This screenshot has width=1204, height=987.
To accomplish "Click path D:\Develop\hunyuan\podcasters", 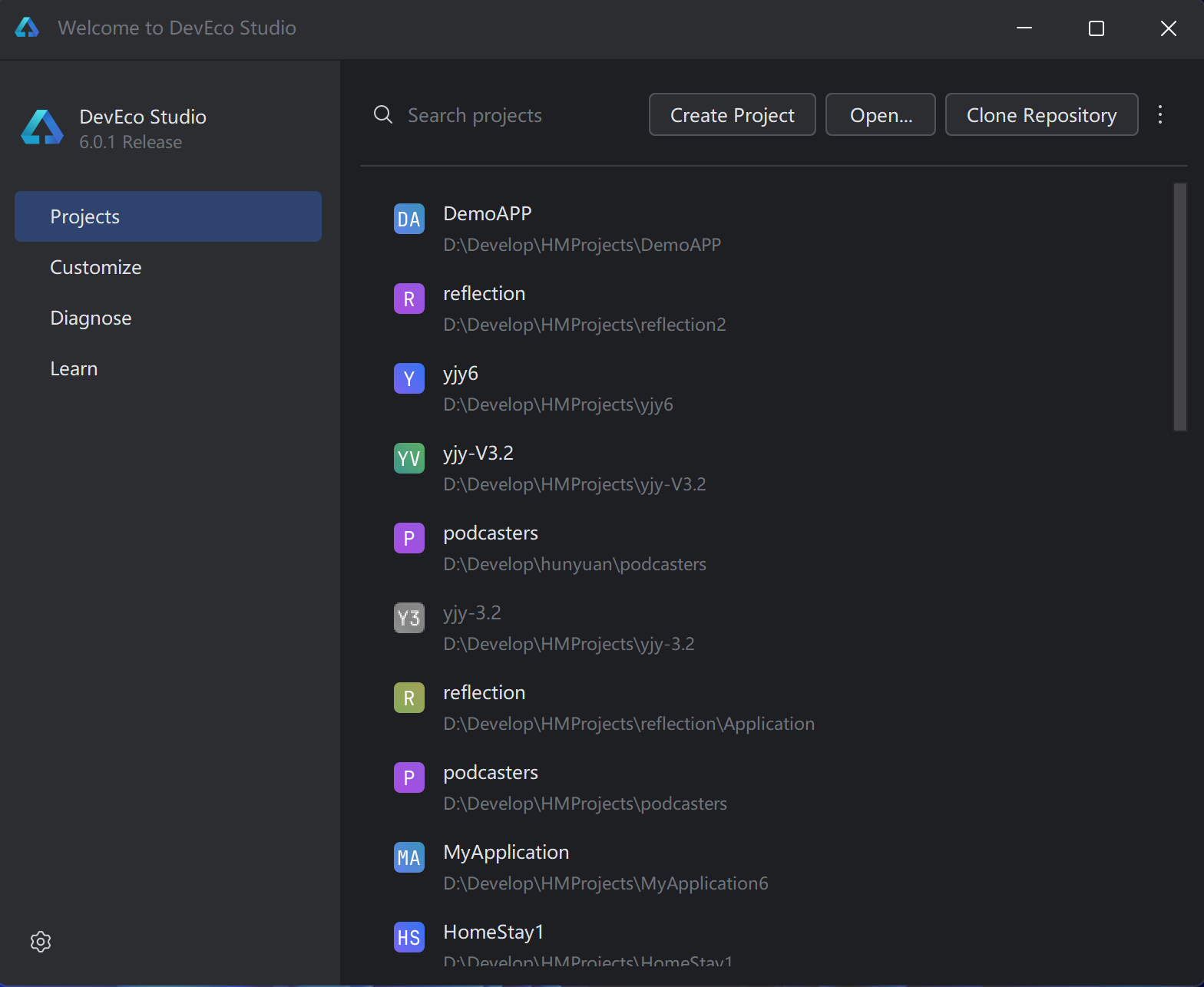I will click(574, 564).
